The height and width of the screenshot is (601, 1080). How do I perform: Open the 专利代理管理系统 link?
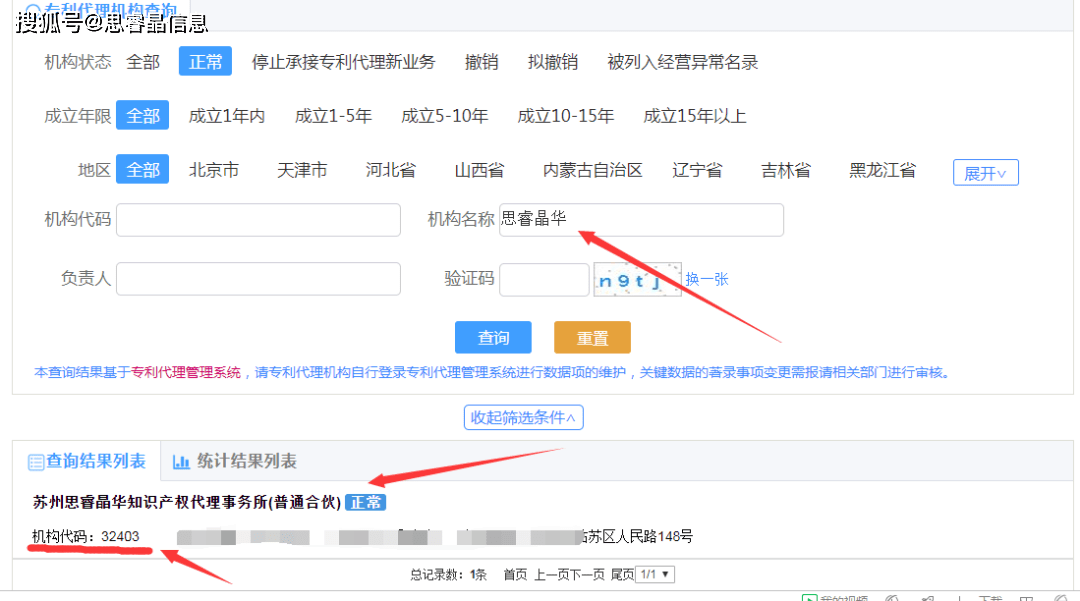coord(186,372)
